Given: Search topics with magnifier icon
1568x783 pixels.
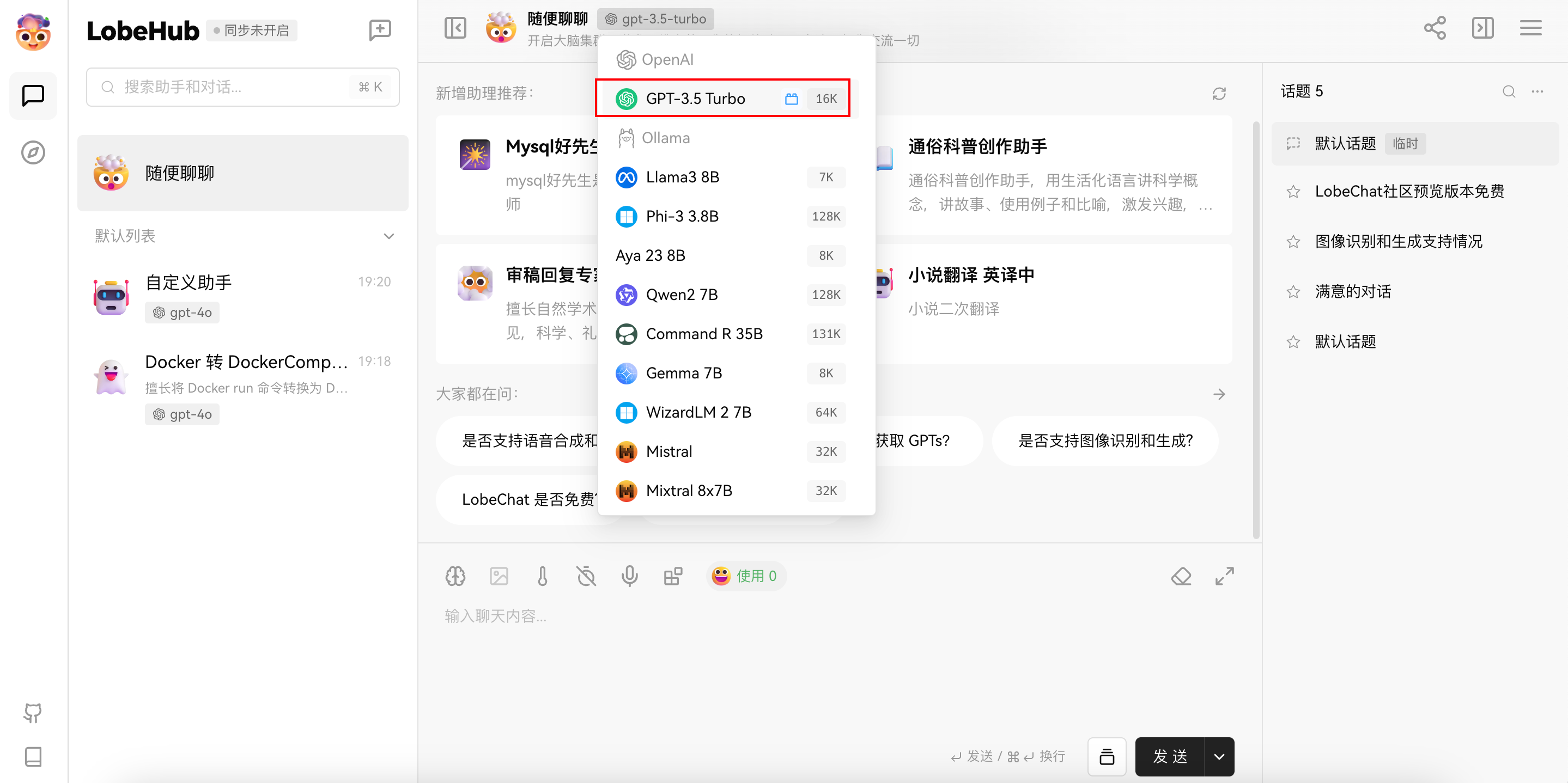Looking at the screenshot, I should pos(1509,92).
